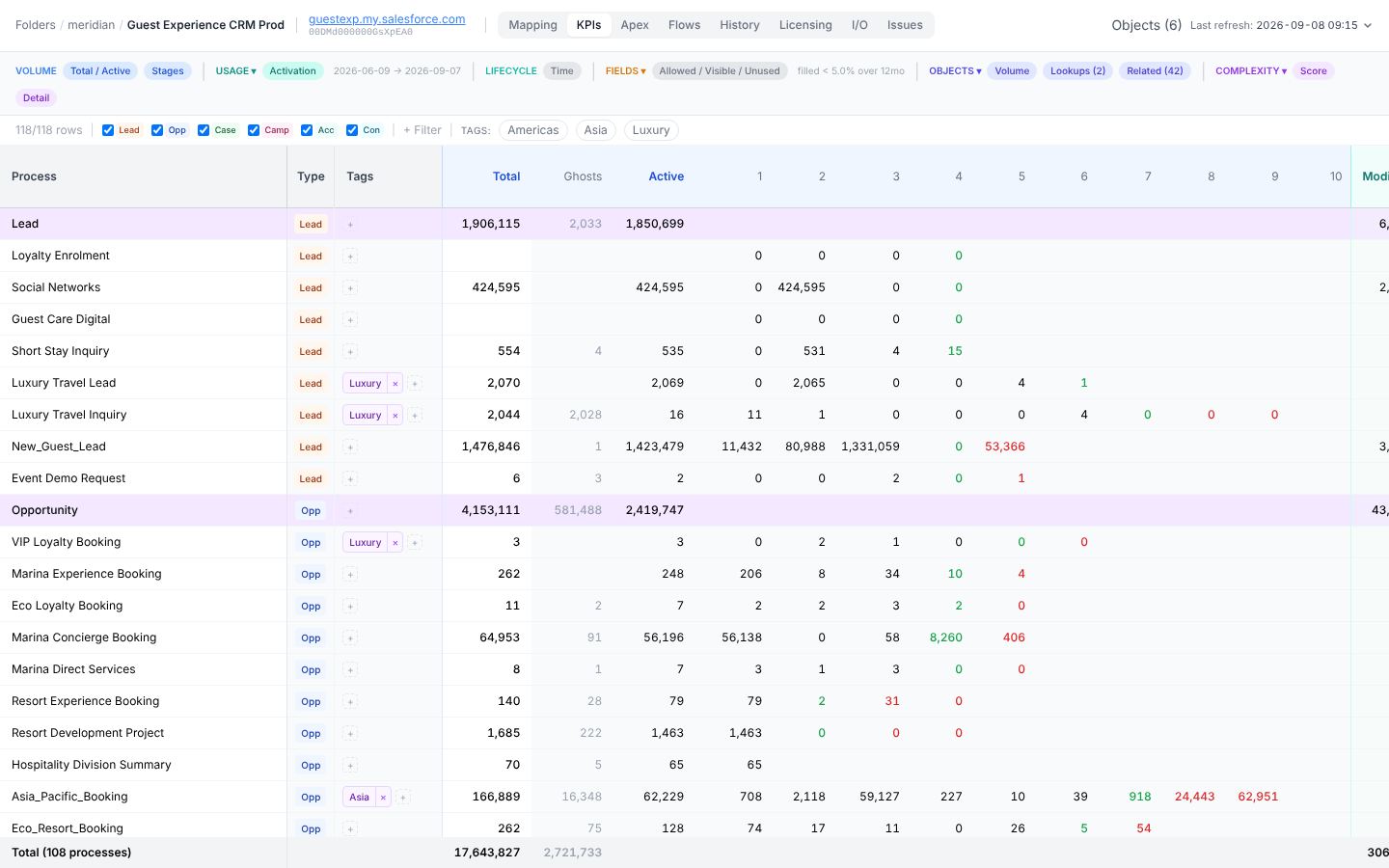Open the Issues tab
The image size is (1389, 868).
tap(905, 25)
